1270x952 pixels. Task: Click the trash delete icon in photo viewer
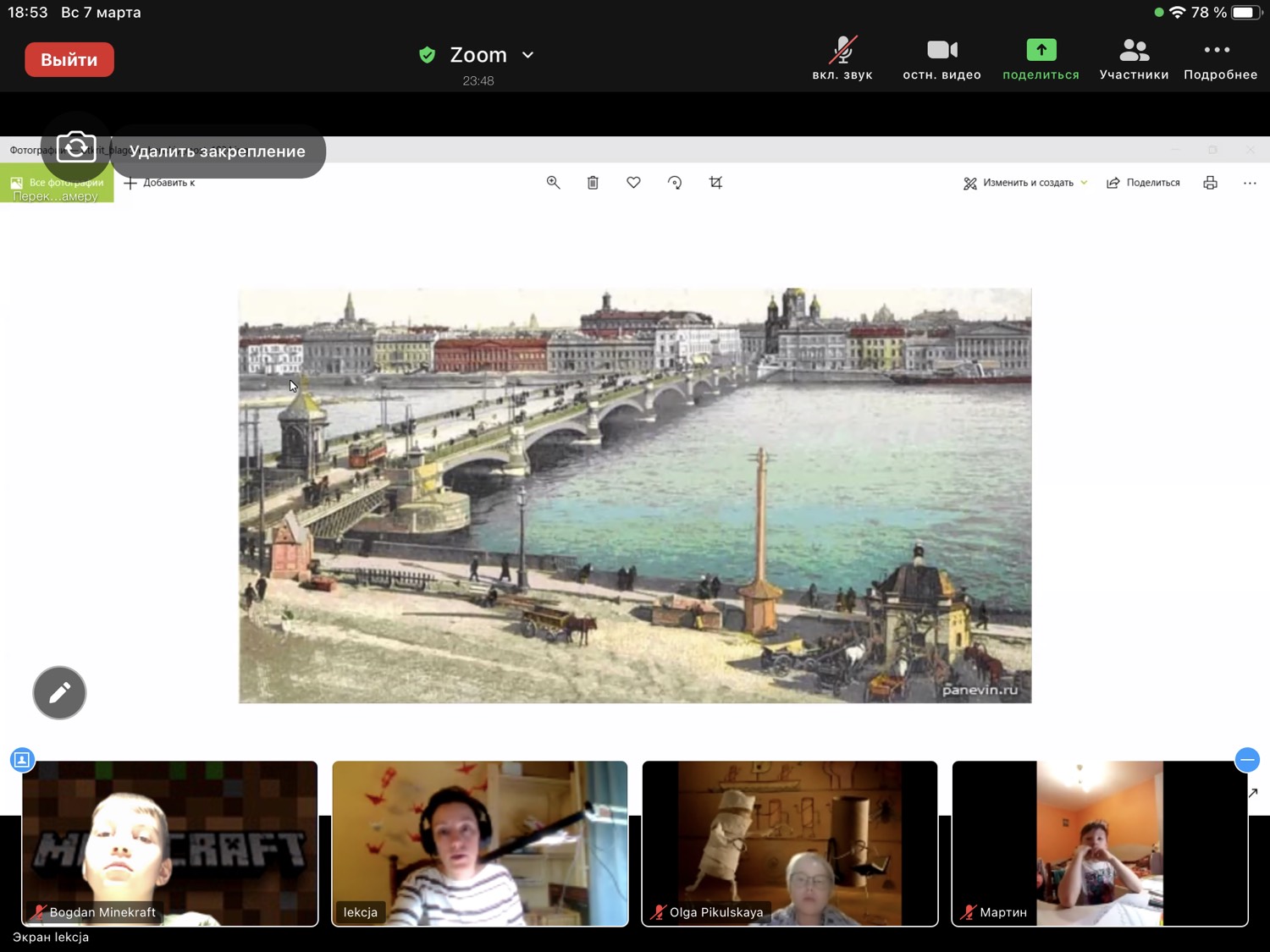(x=593, y=183)
